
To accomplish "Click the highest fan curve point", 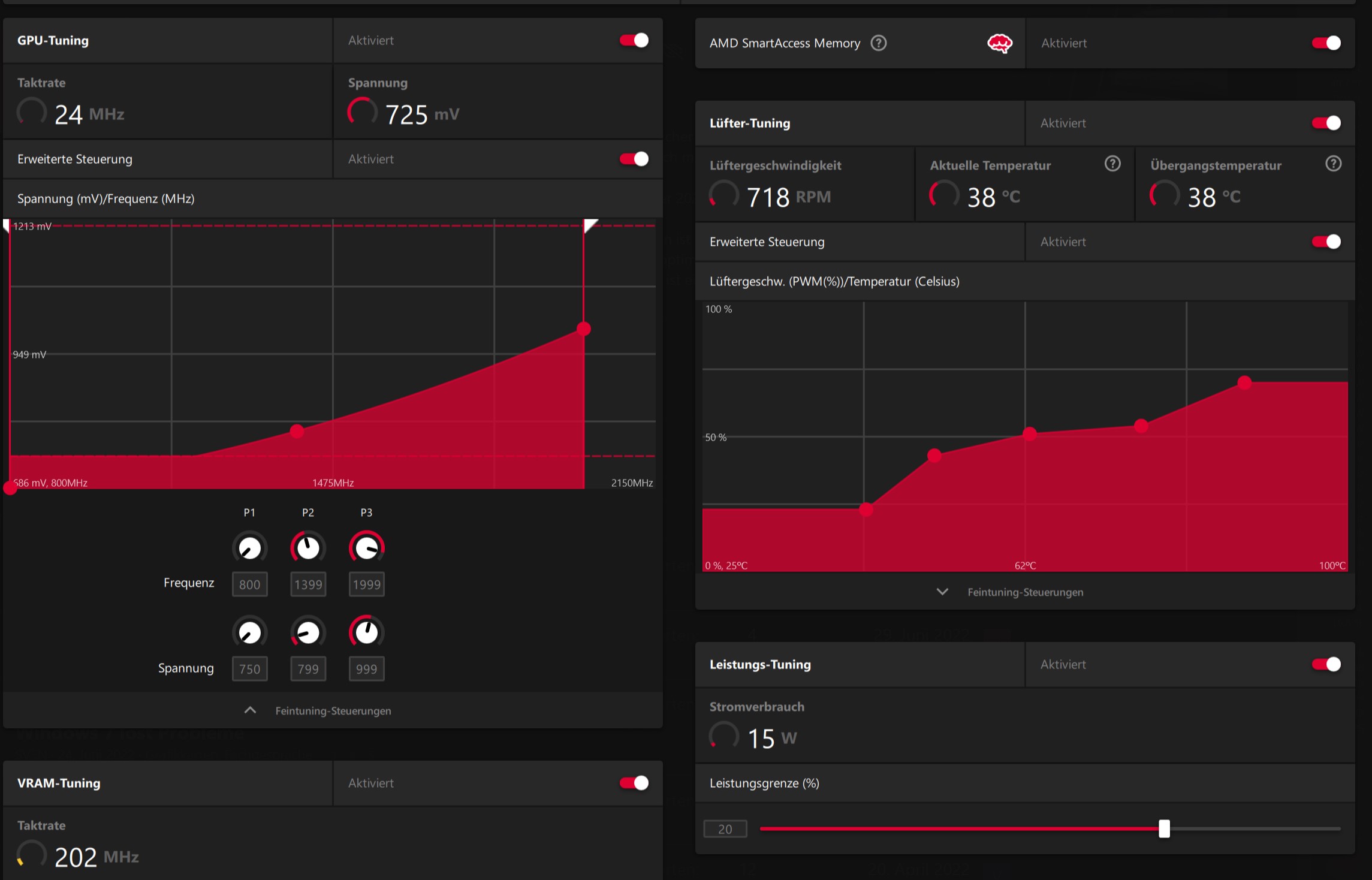I will (1244, 382).
